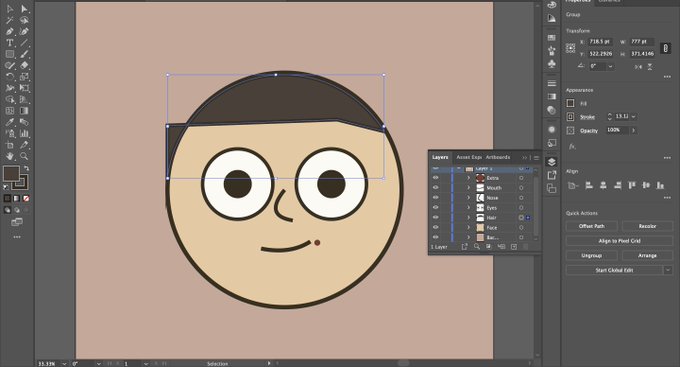Swap fill and stroke colors
The image size is (680, 367).
[x=26, y=168]
